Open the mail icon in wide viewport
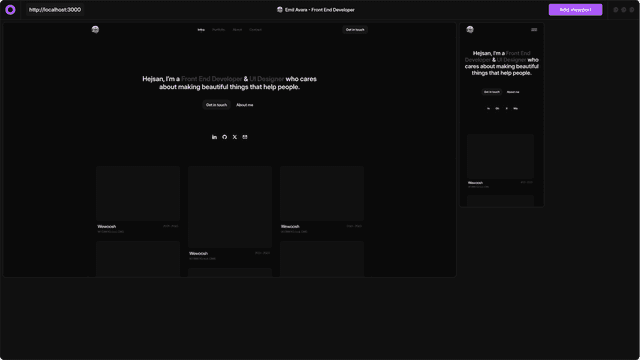Image resolution: width=640 pixels, height=360 pixels. (245, 137)
